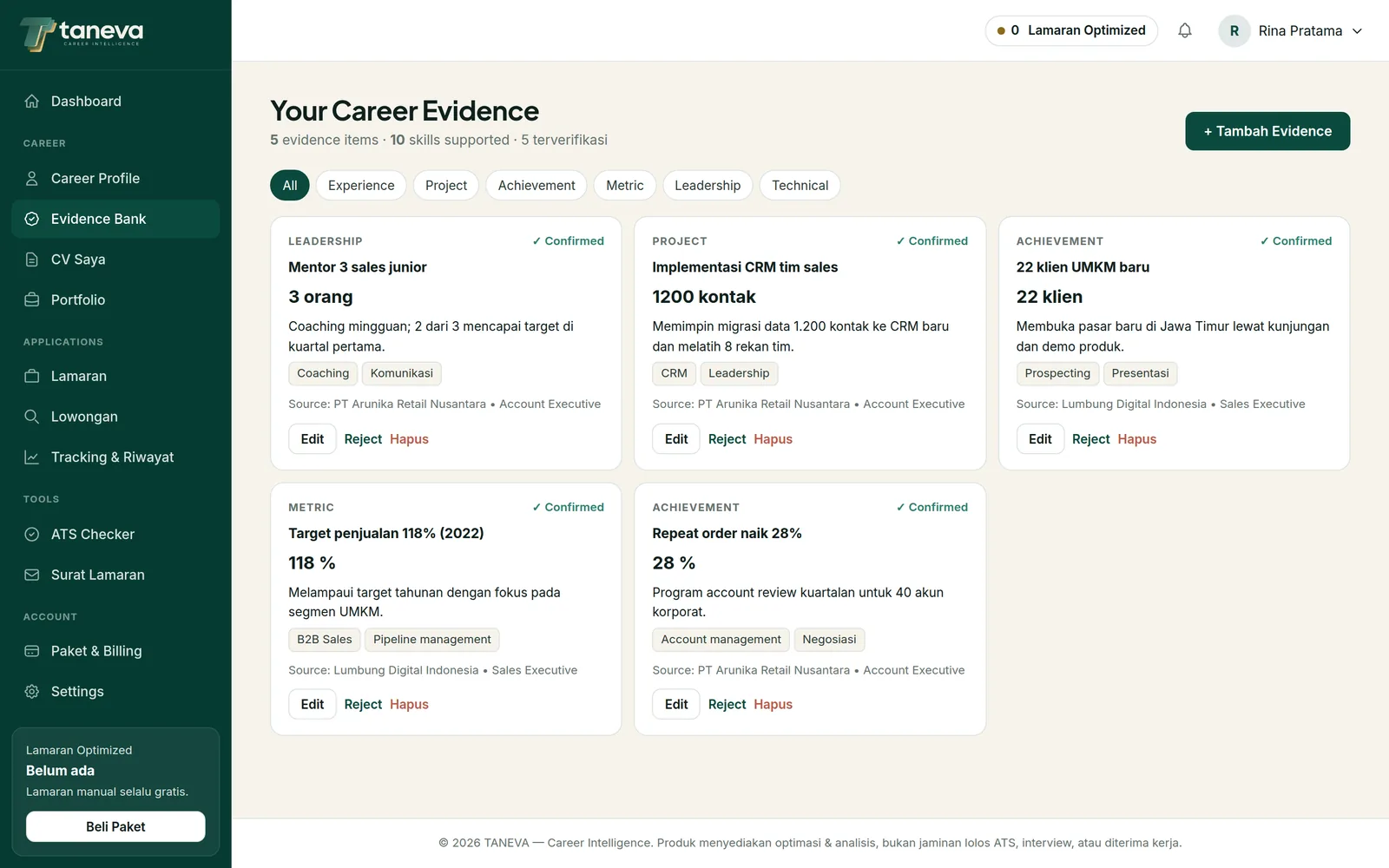Viewport: 1389px width, 868px height.
Task: Reject the Implementasi CRM tim sales evidence
Action: coord(727,439)
